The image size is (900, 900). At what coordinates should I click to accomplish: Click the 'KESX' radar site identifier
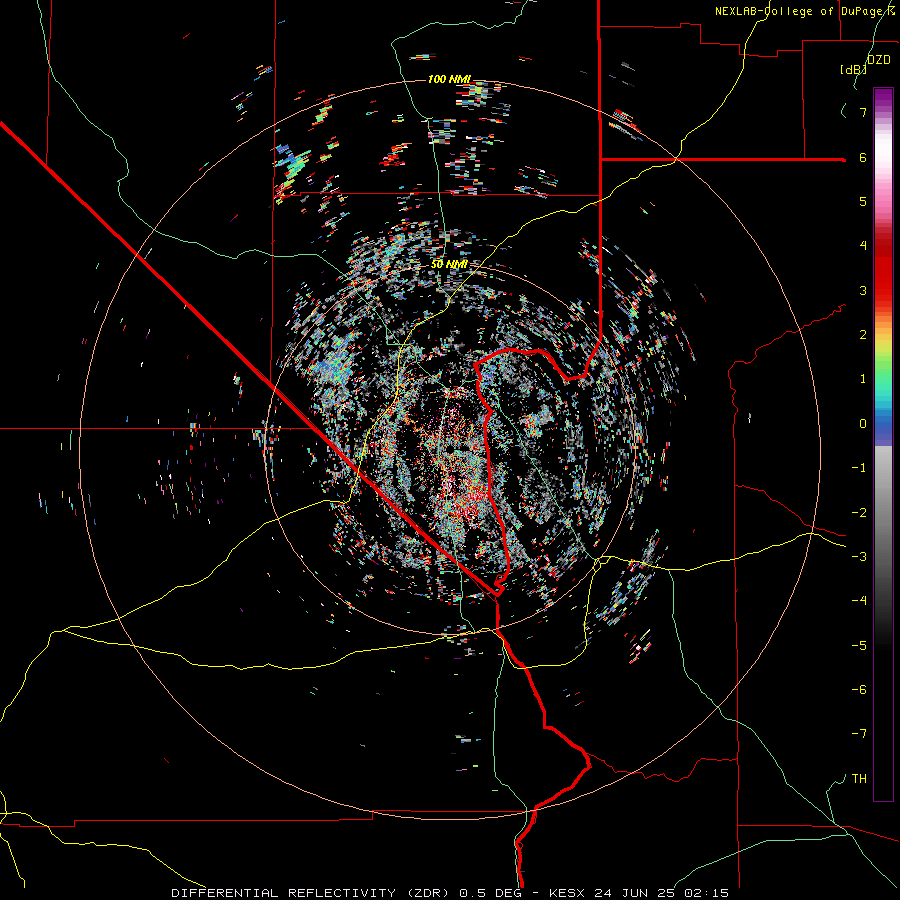tap(568, 893)
